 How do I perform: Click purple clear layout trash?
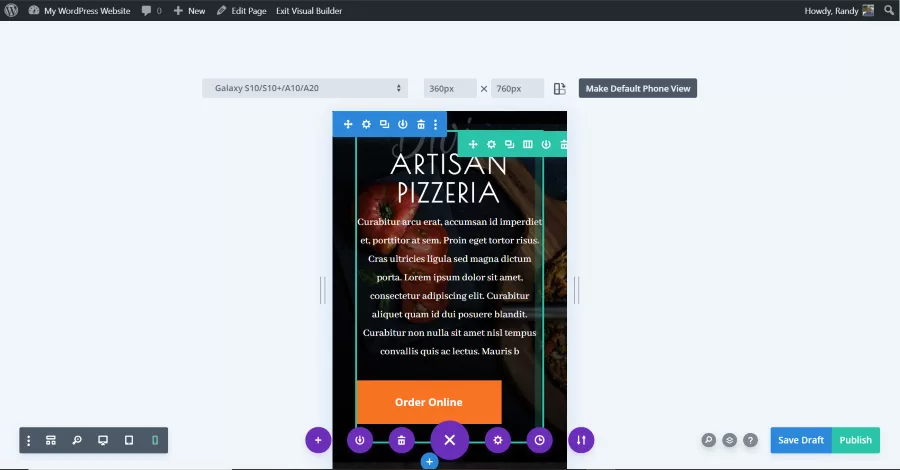point(402,440)
